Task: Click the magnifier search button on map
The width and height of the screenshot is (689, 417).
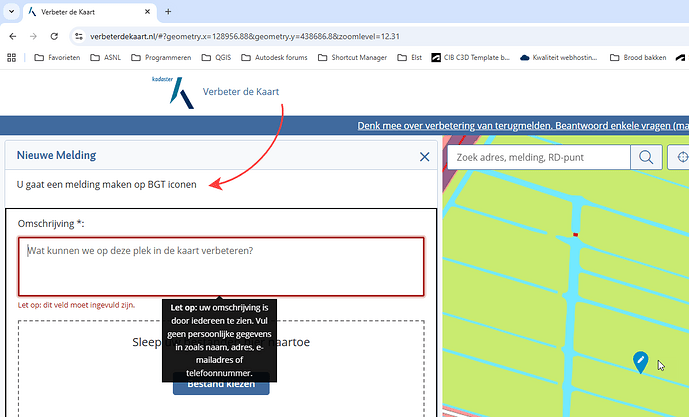Action: [646, 157]
